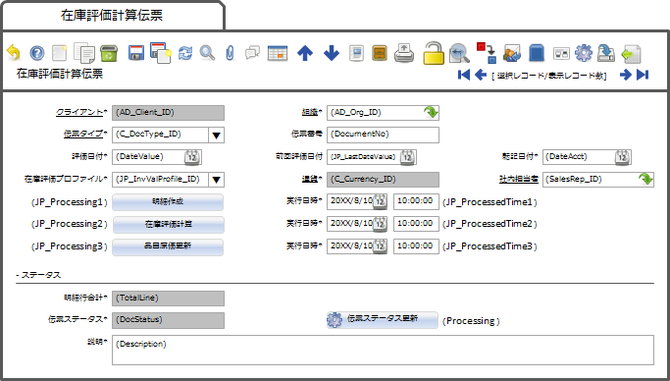Expand the C_DocType_ID dropdown arrow

[x=216, y=135]
